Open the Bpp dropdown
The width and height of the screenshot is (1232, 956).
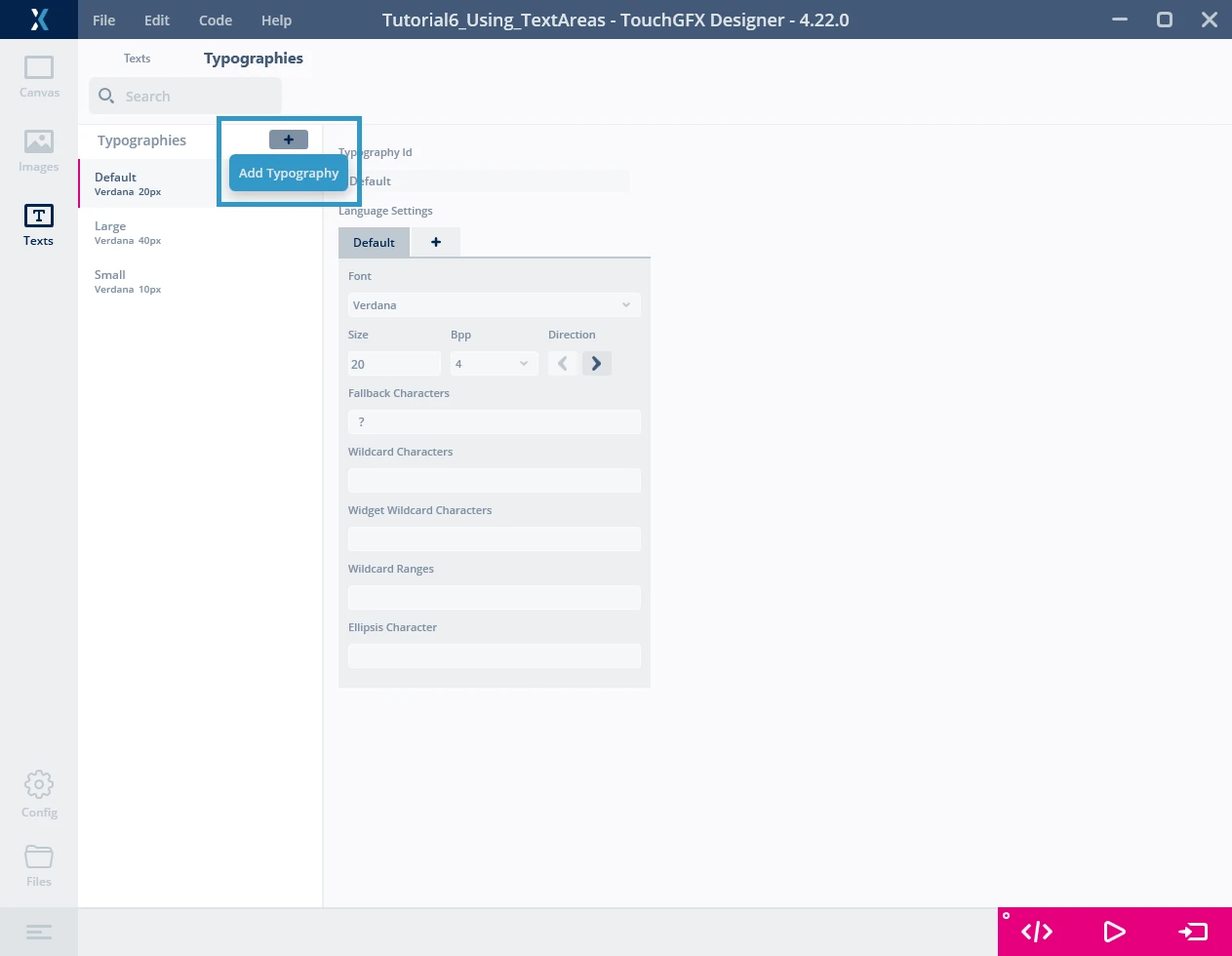pyautogui.click(x=494, y=364)
